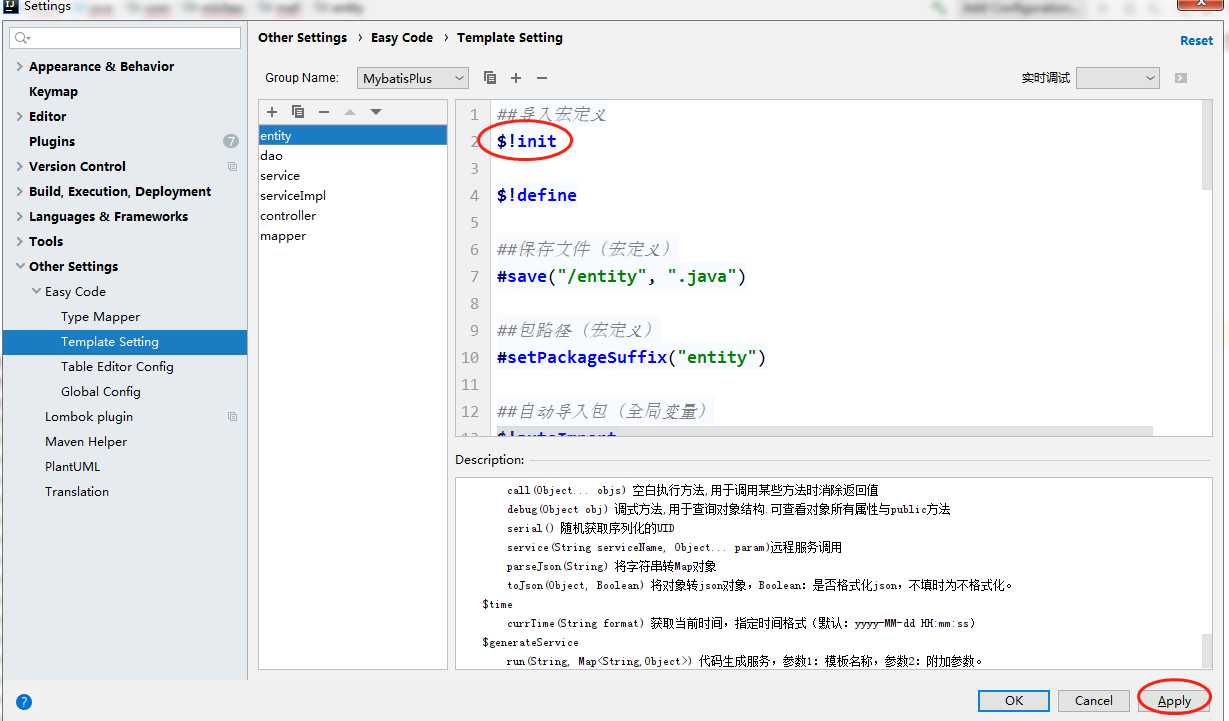Image resolution: width=1229 pixels, height=721 pixels.
Task: Move the selected template up
Action: point(350,112)
